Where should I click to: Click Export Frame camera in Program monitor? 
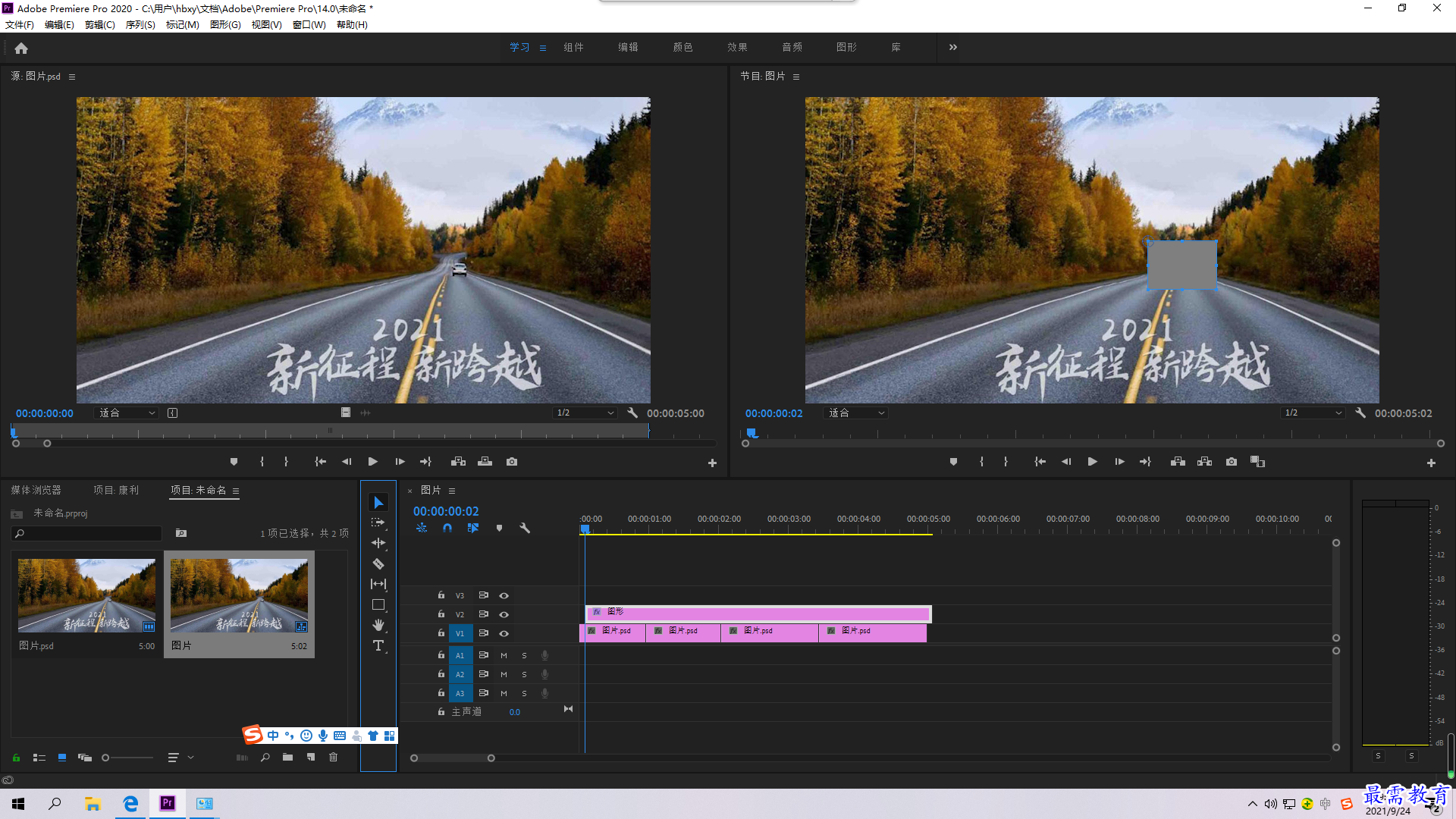click(1232, 462)
